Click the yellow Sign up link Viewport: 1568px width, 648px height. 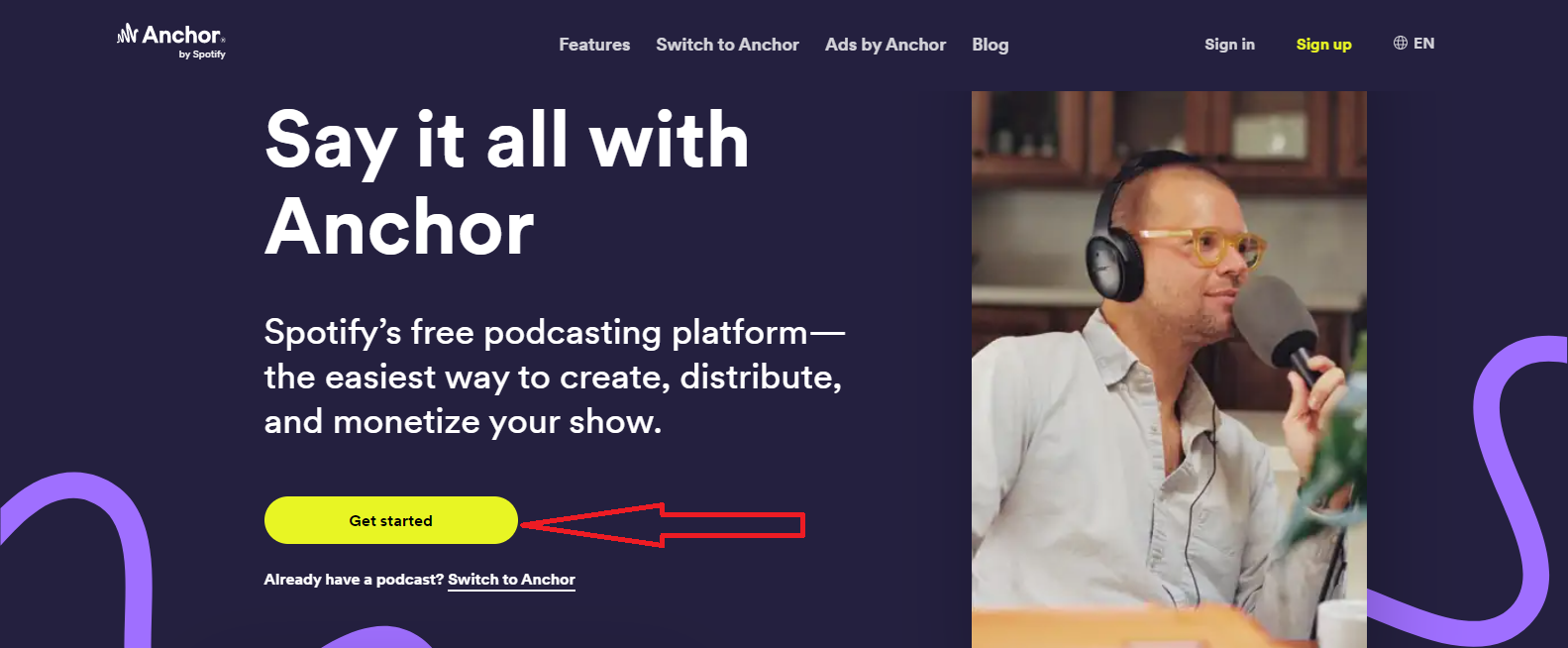pos(1323,45)
